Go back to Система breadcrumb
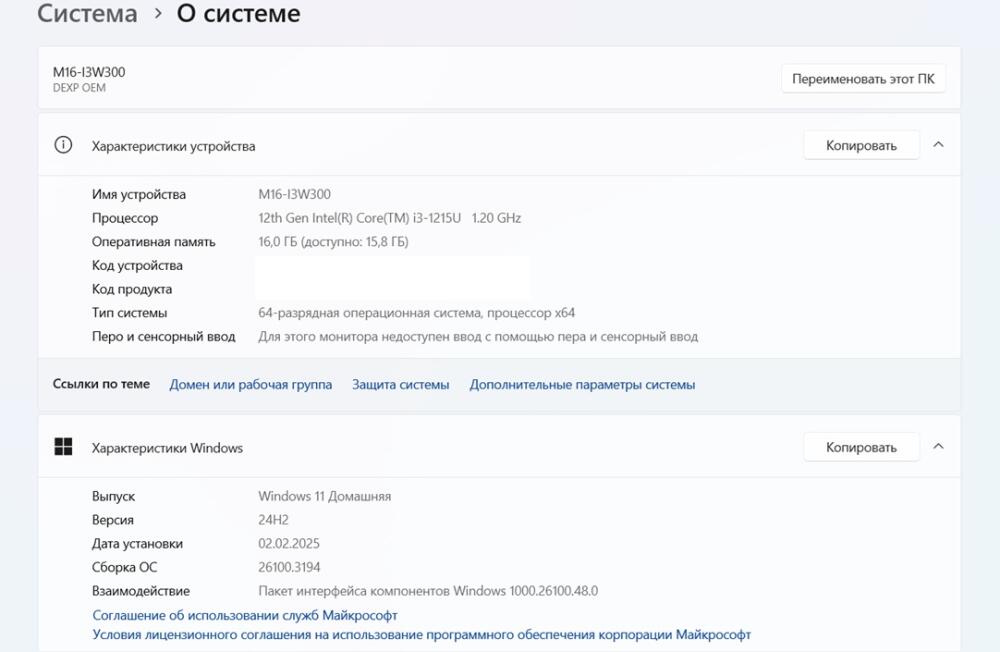 point(87,13)
